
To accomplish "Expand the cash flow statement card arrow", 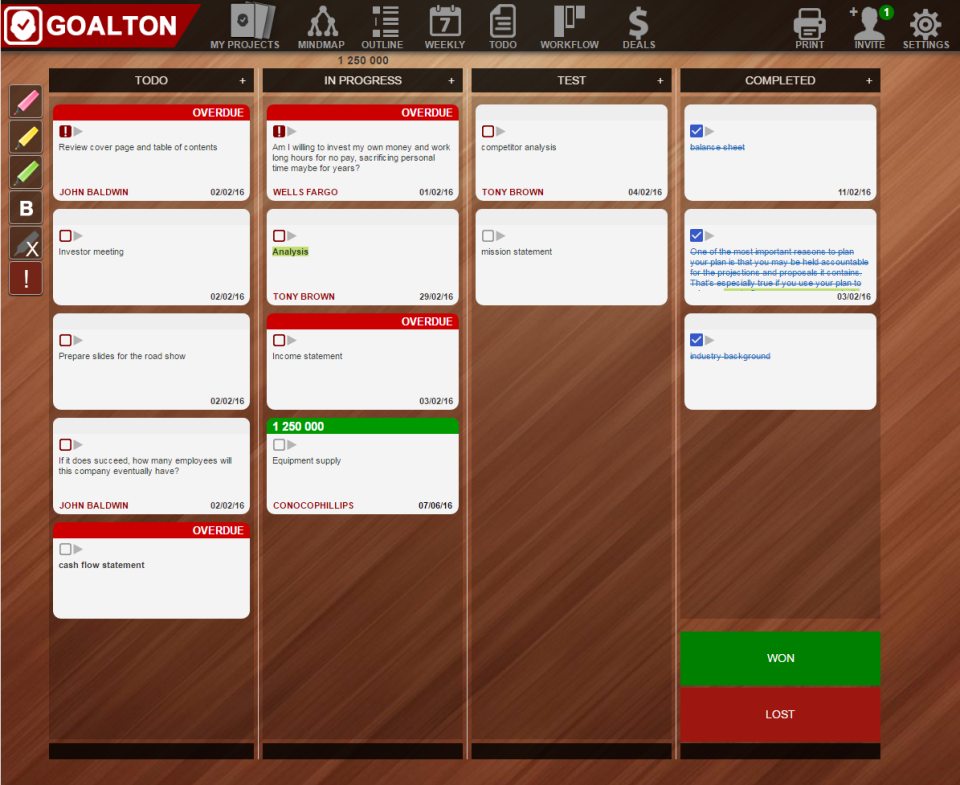I will 79,548.
